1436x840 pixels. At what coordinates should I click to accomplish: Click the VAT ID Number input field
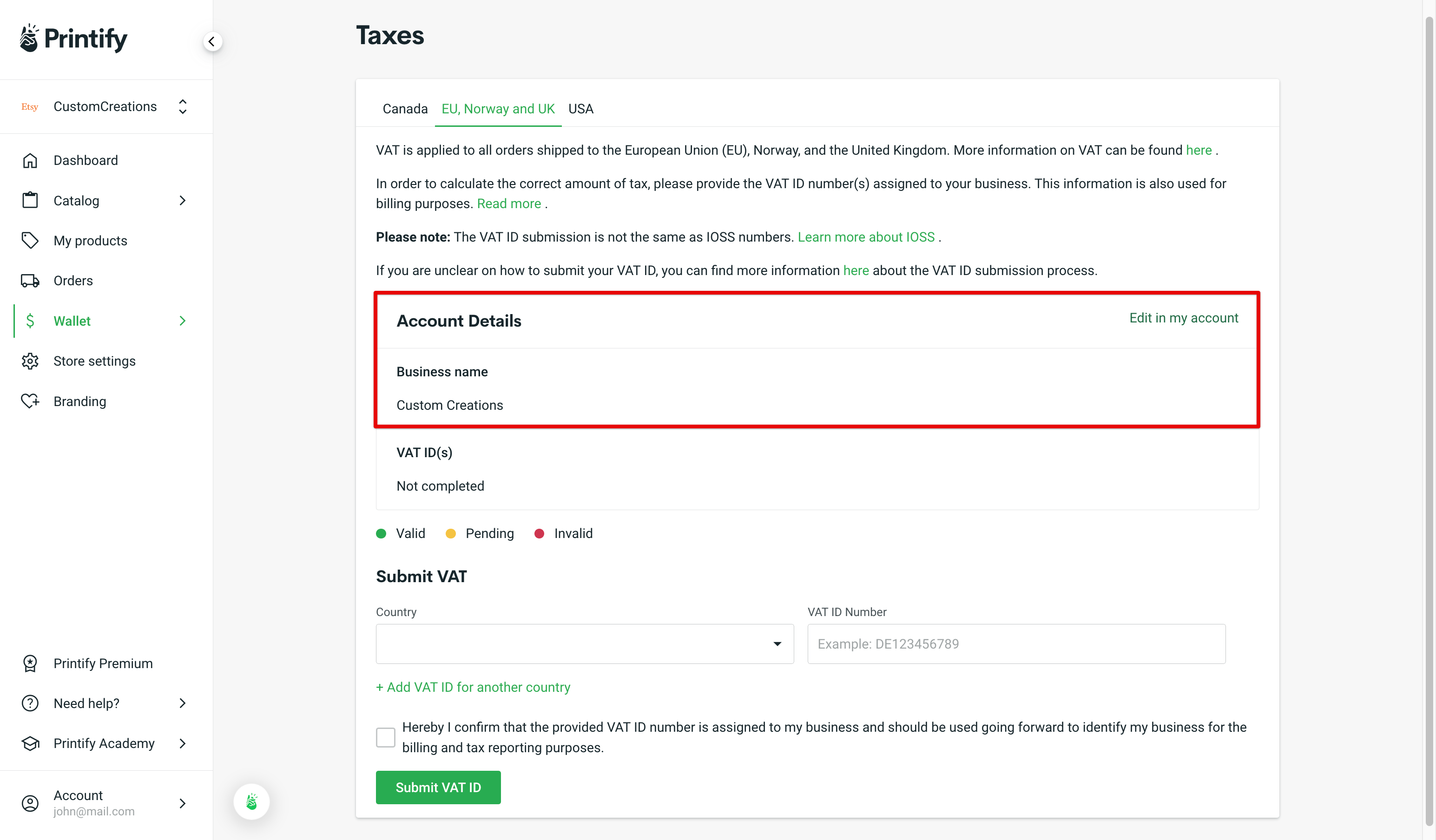1016,643
